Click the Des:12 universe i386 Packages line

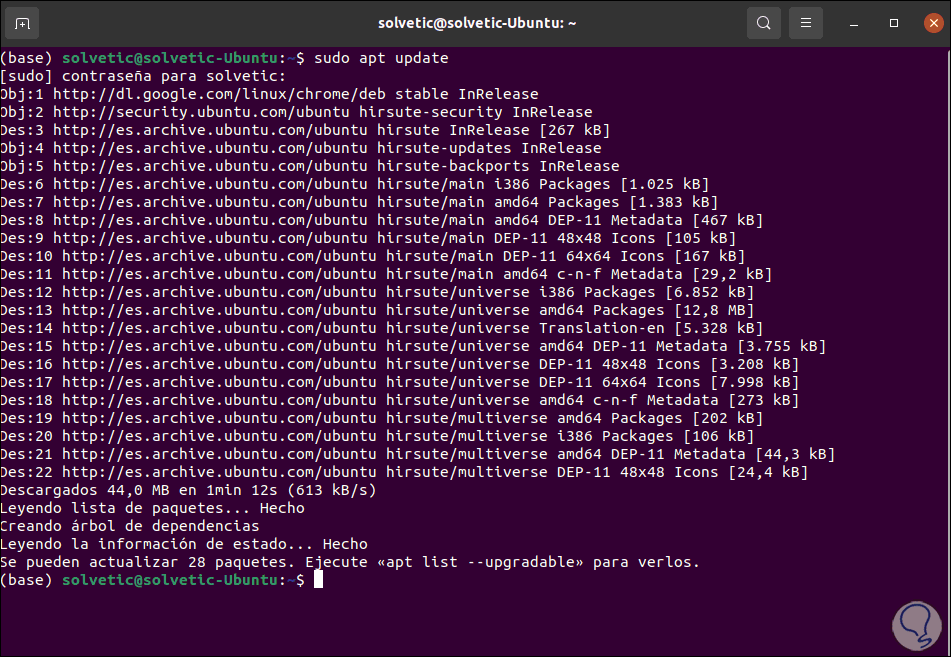(x=377, y=292)
